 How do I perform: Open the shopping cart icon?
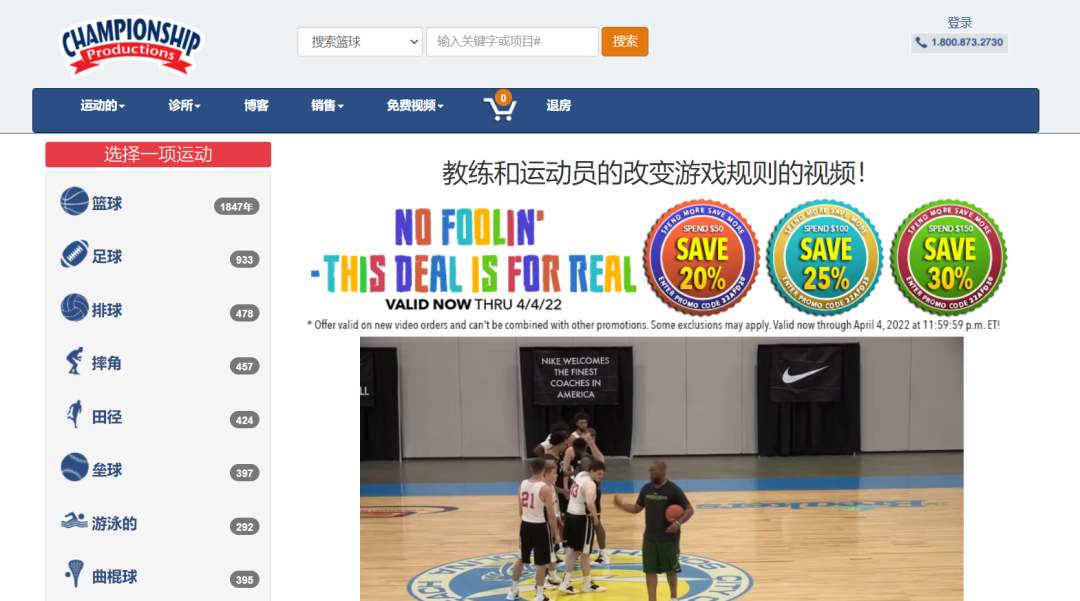coord(501,107)
